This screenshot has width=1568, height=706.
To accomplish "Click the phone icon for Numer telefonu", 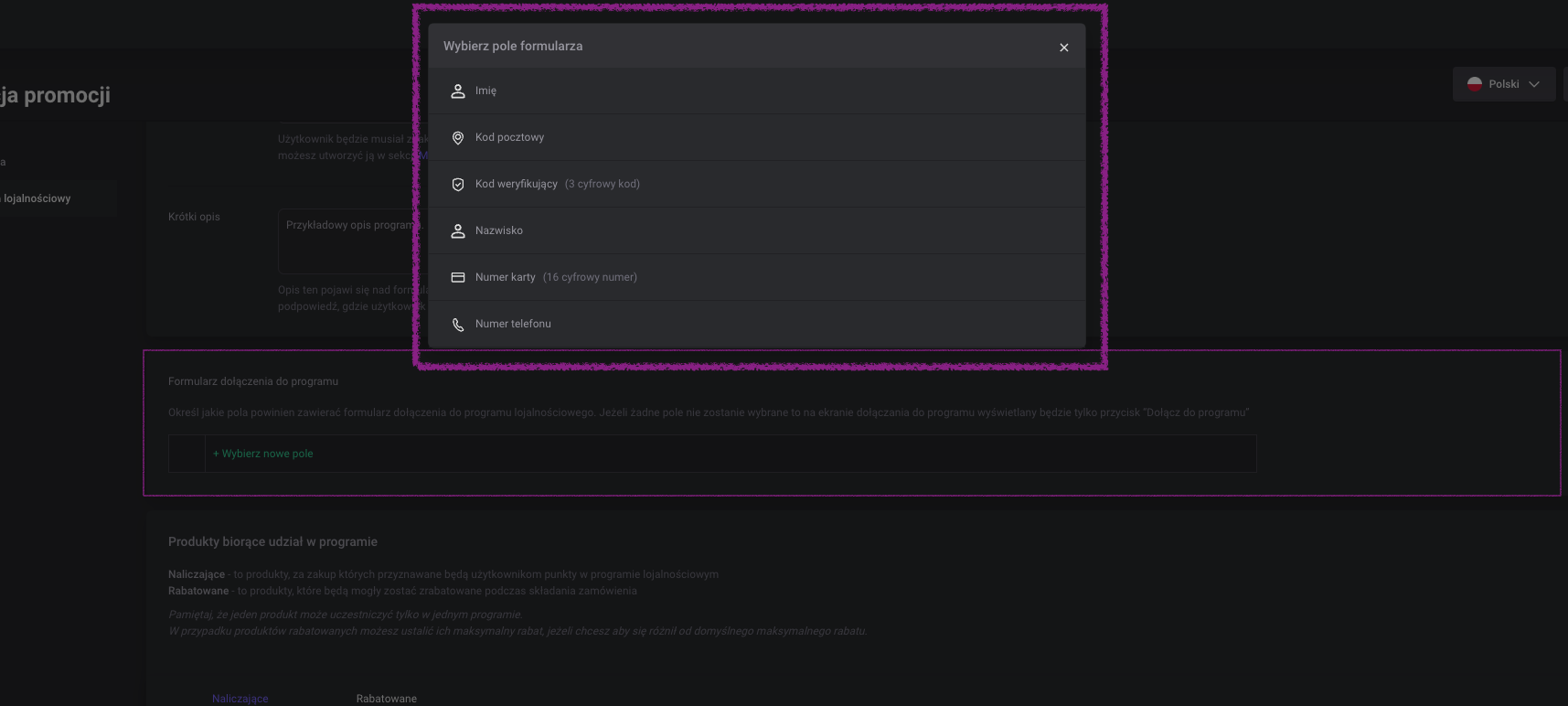I will click(458, 325).
